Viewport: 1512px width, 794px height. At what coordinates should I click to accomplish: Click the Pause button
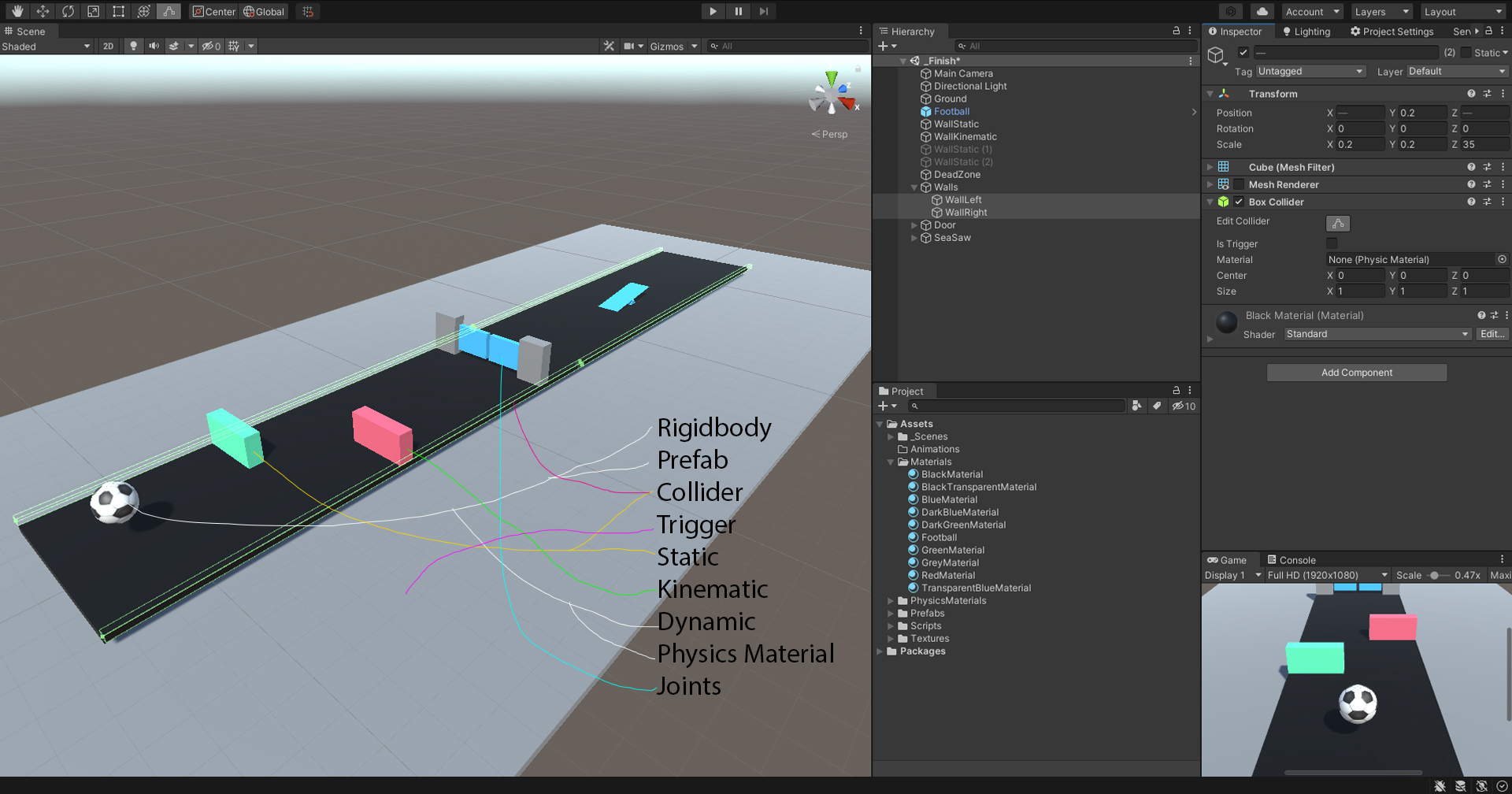(x=738, y=11)
